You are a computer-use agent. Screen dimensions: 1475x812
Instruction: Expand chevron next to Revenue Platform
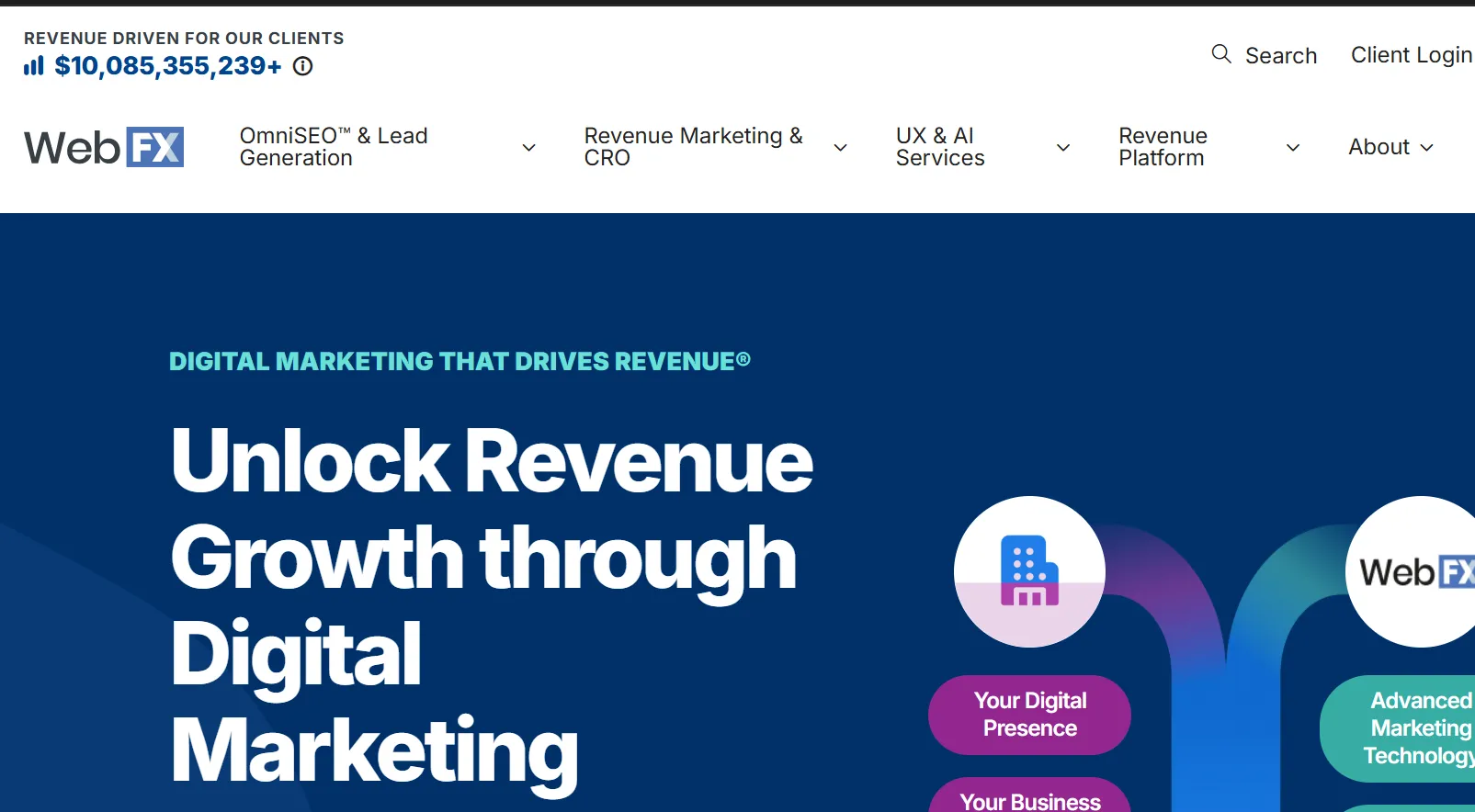click(x=1293, y=148)
